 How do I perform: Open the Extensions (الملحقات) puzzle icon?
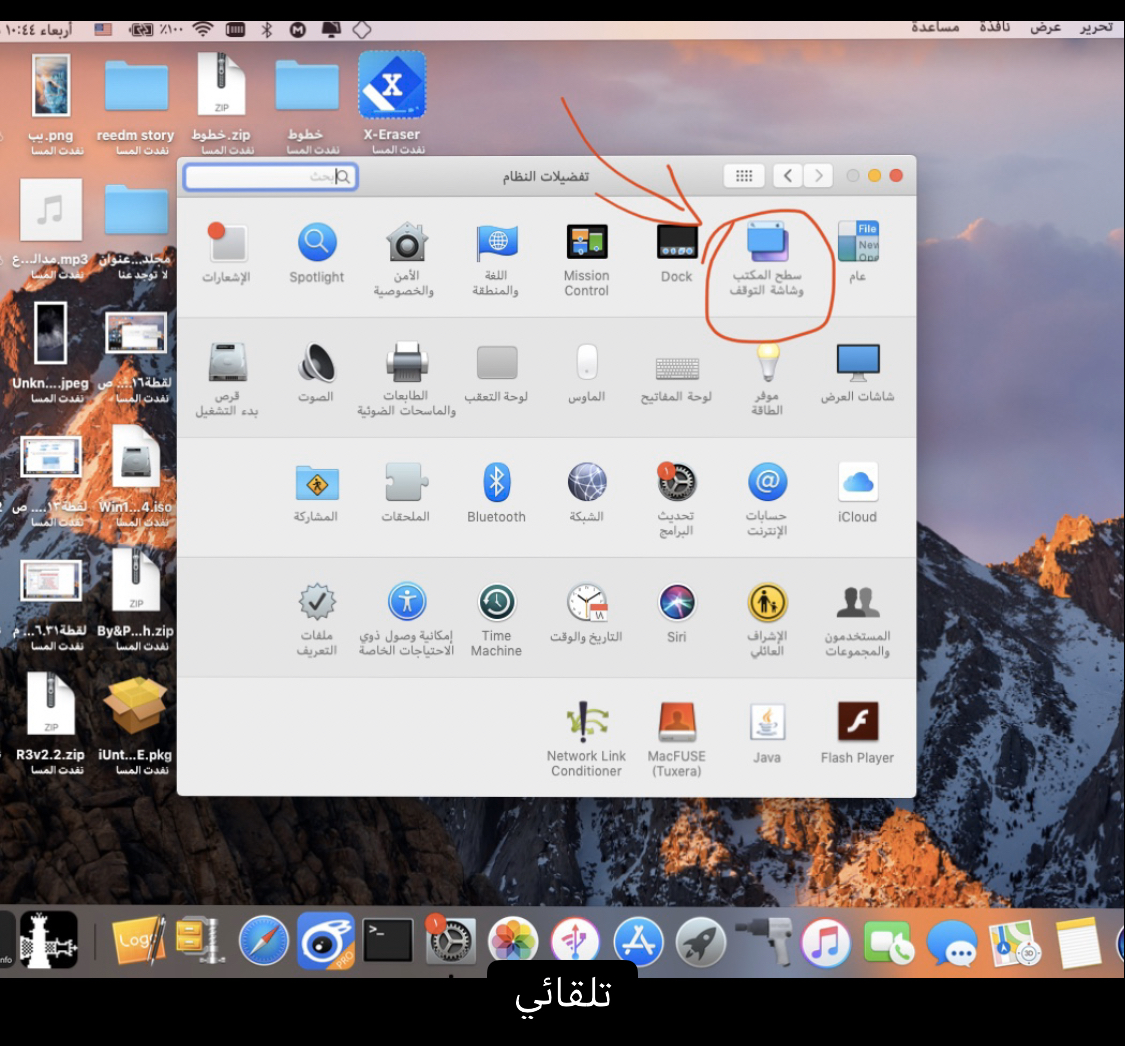[x=407, y=482]
